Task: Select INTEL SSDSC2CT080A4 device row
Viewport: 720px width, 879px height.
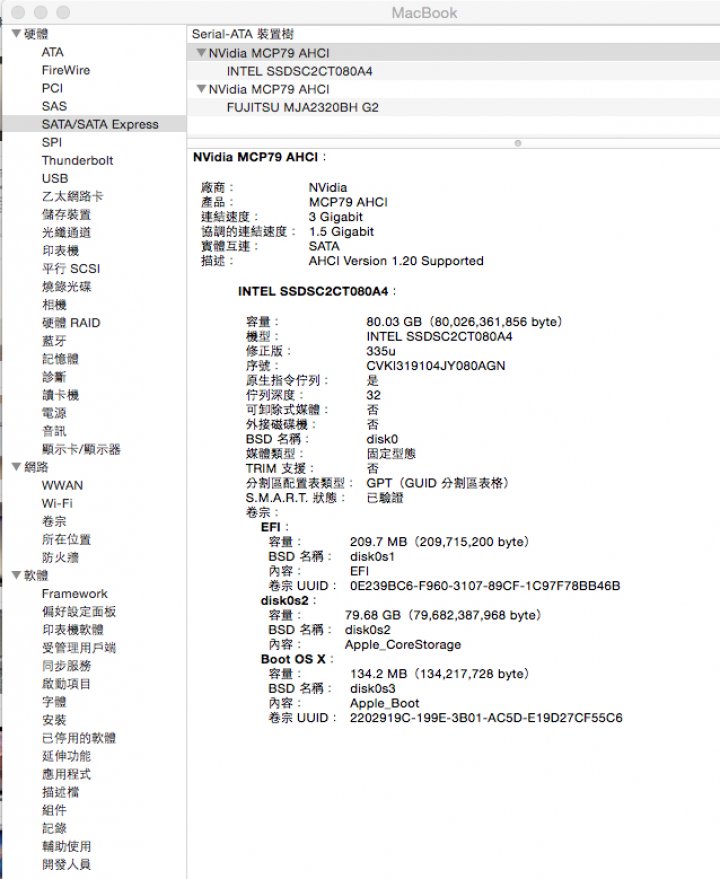Action: (x=453, y=71)
